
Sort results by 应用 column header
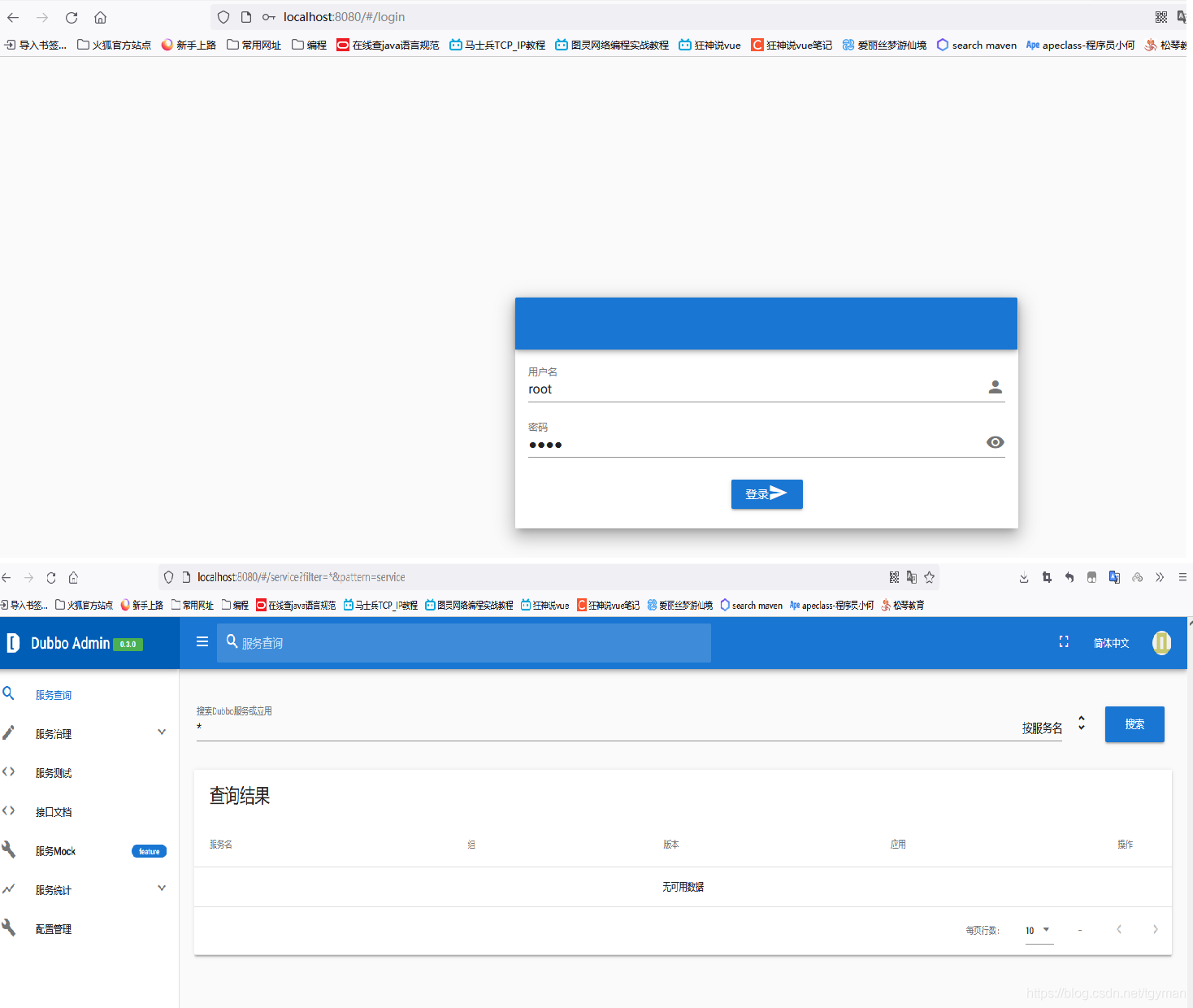point(898,845)
